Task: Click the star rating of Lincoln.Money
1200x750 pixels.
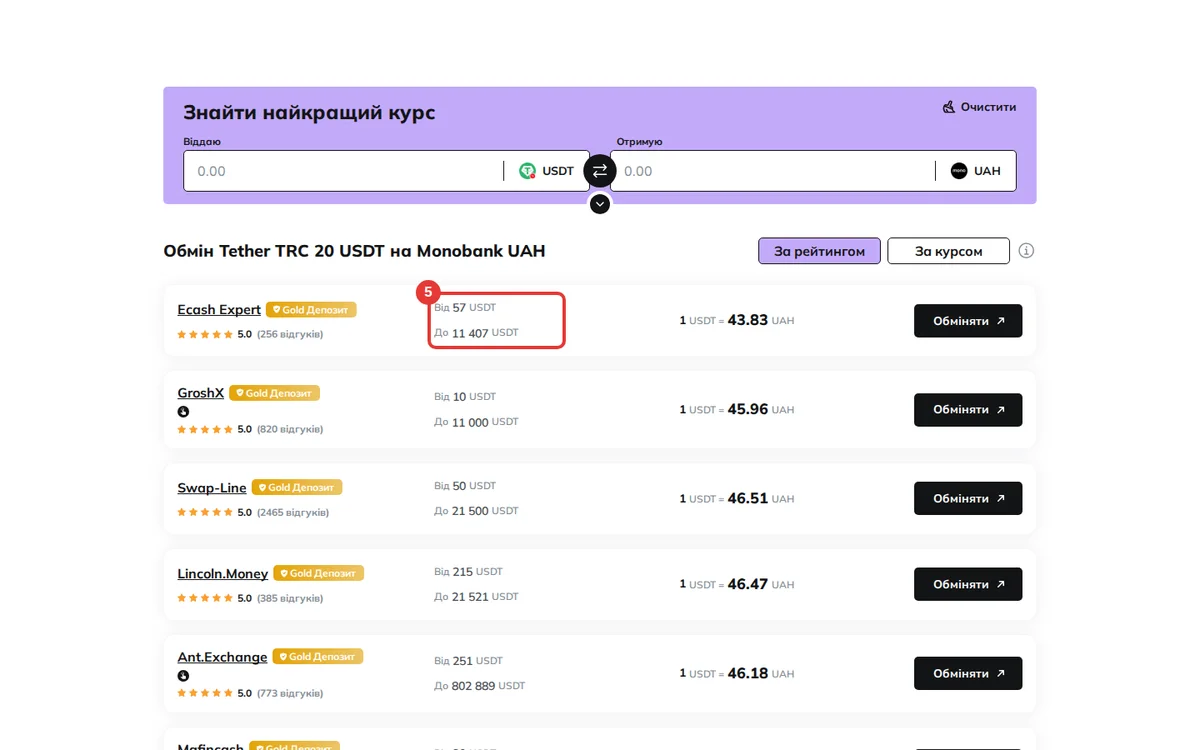Action: (204, 598)
